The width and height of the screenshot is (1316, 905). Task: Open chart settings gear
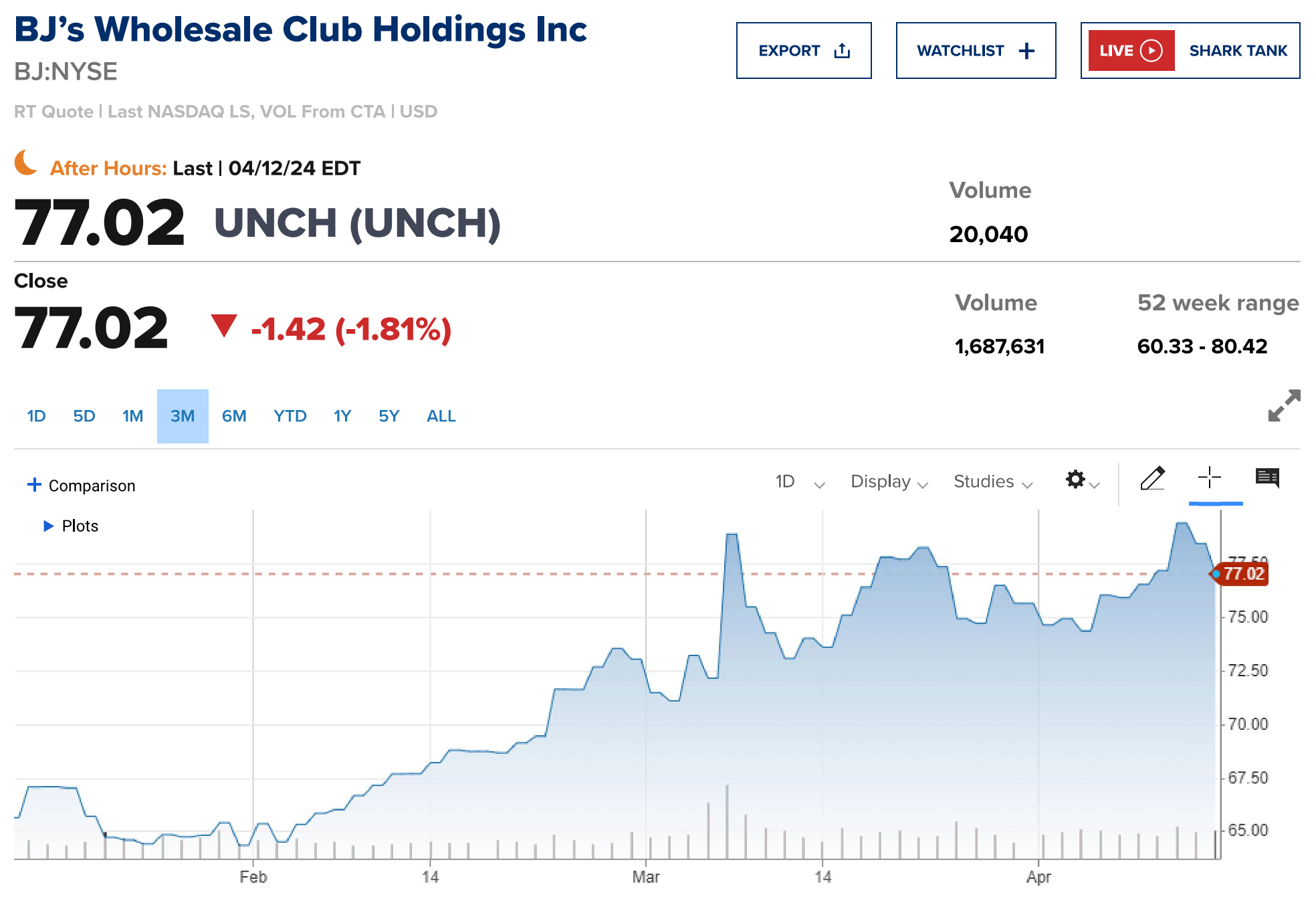pyautogui.click(x=1075, y=480)
